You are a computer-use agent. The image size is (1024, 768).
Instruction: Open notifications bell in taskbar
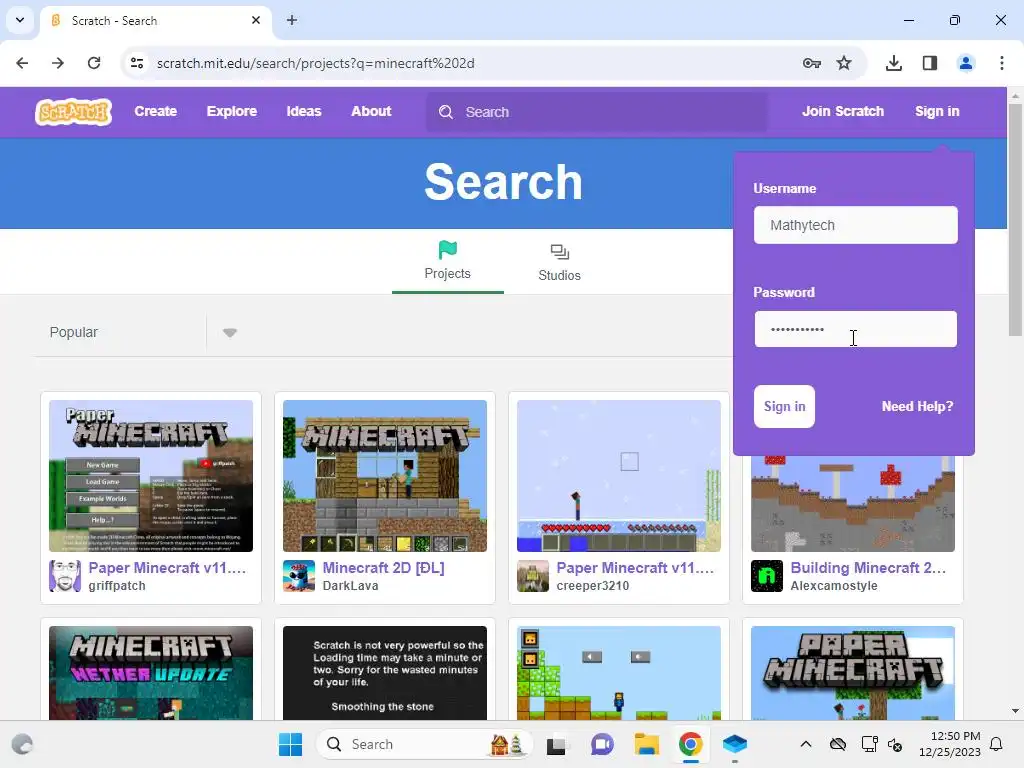click(x=997, y=744)
